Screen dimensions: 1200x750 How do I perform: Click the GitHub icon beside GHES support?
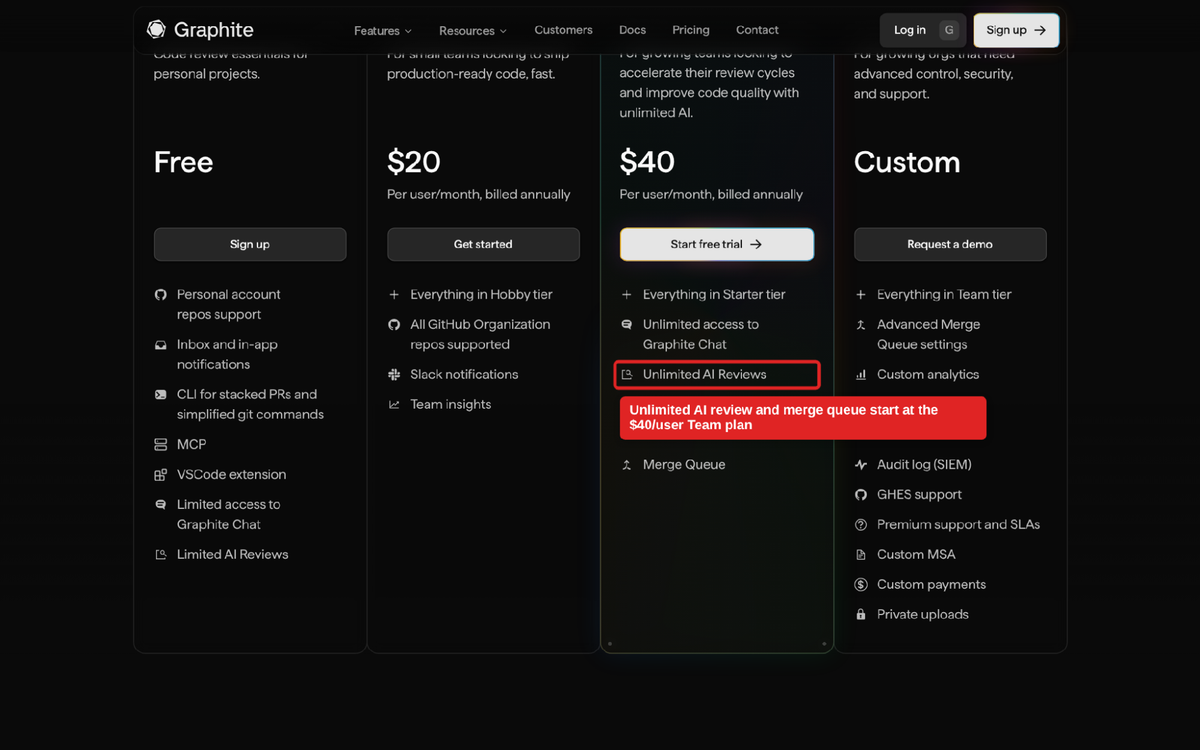coord(861,494)
